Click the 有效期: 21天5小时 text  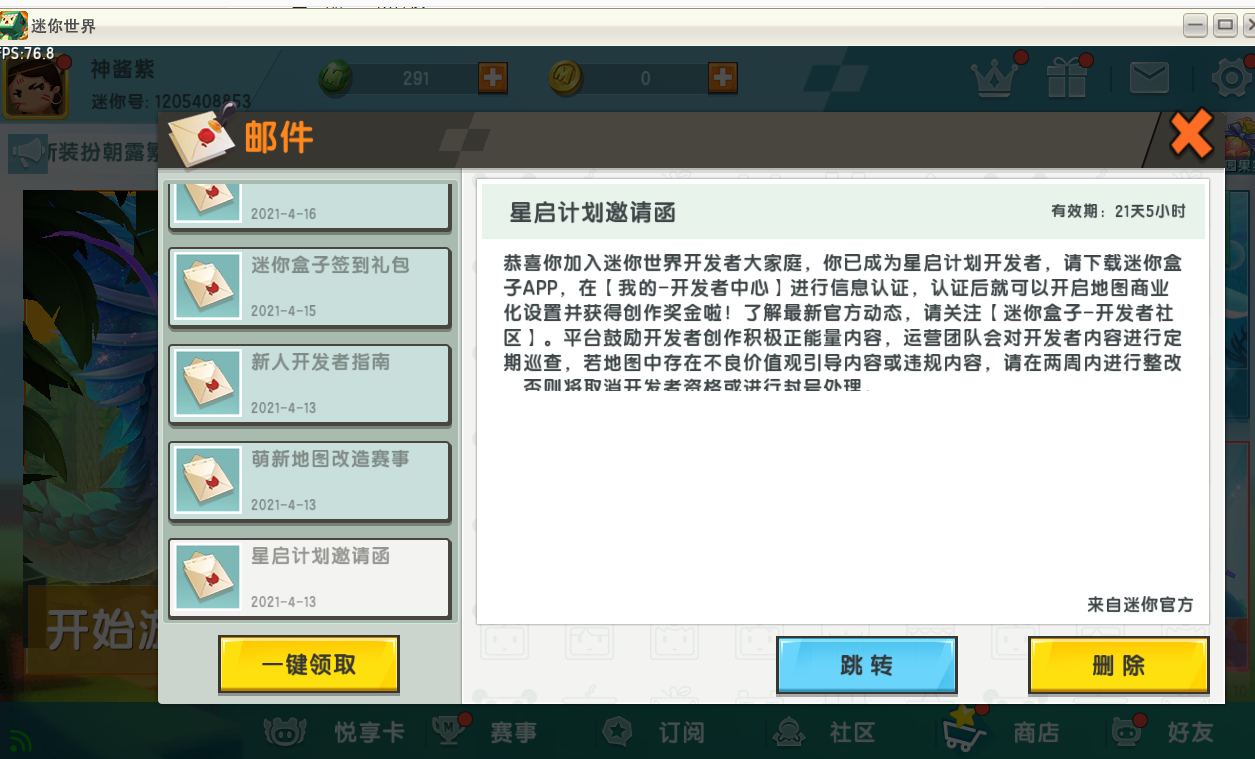click(x=1118, y=212)
